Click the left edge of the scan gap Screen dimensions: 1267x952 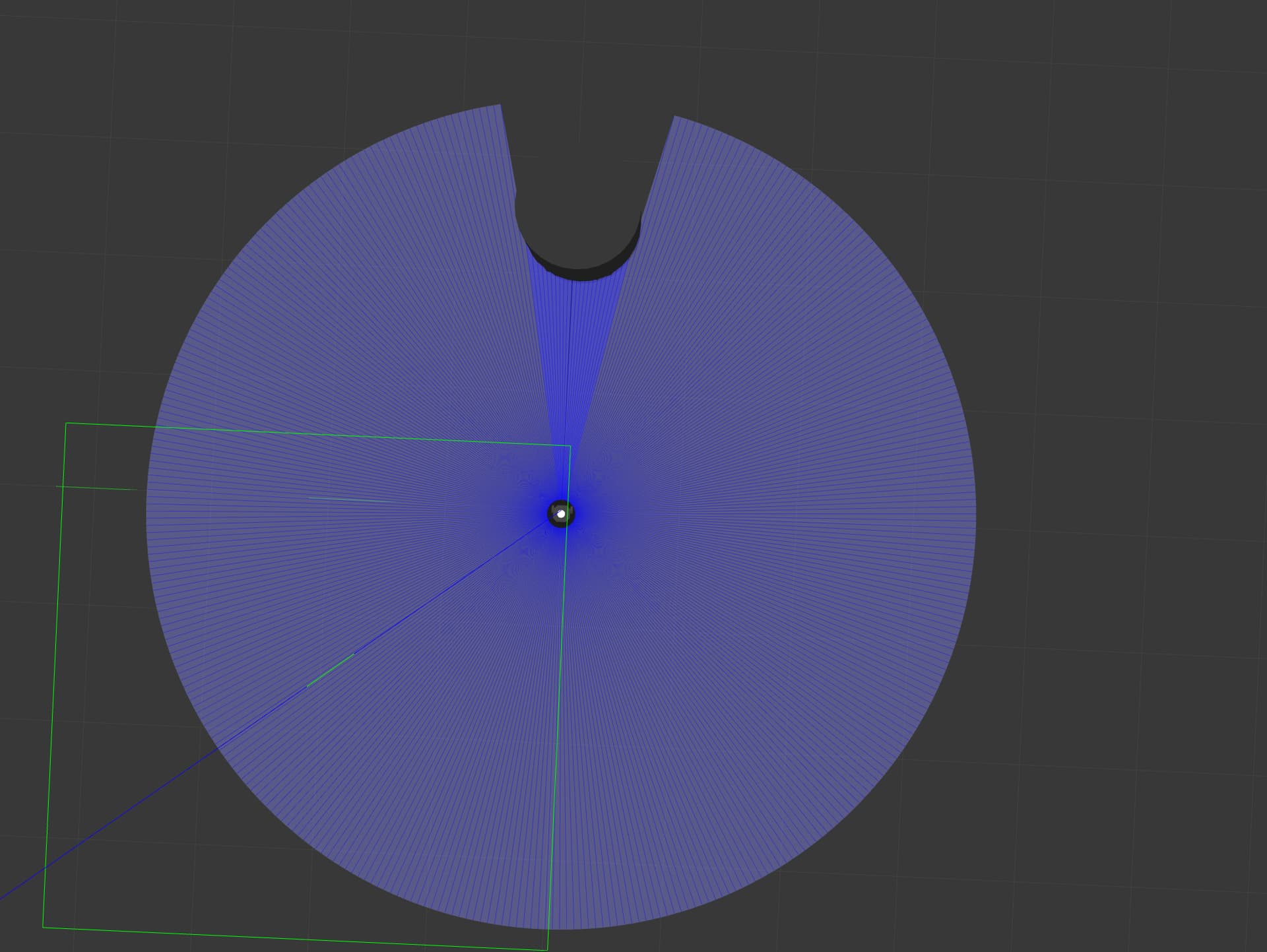521,264
